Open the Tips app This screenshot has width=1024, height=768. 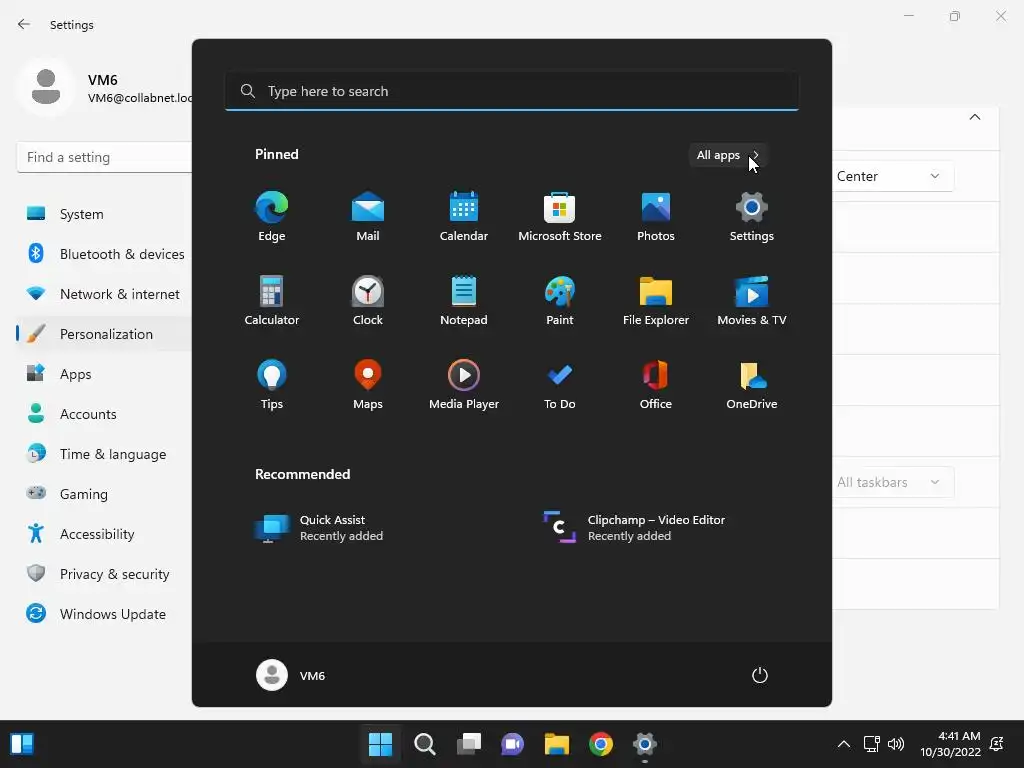[x=272, y=385]
